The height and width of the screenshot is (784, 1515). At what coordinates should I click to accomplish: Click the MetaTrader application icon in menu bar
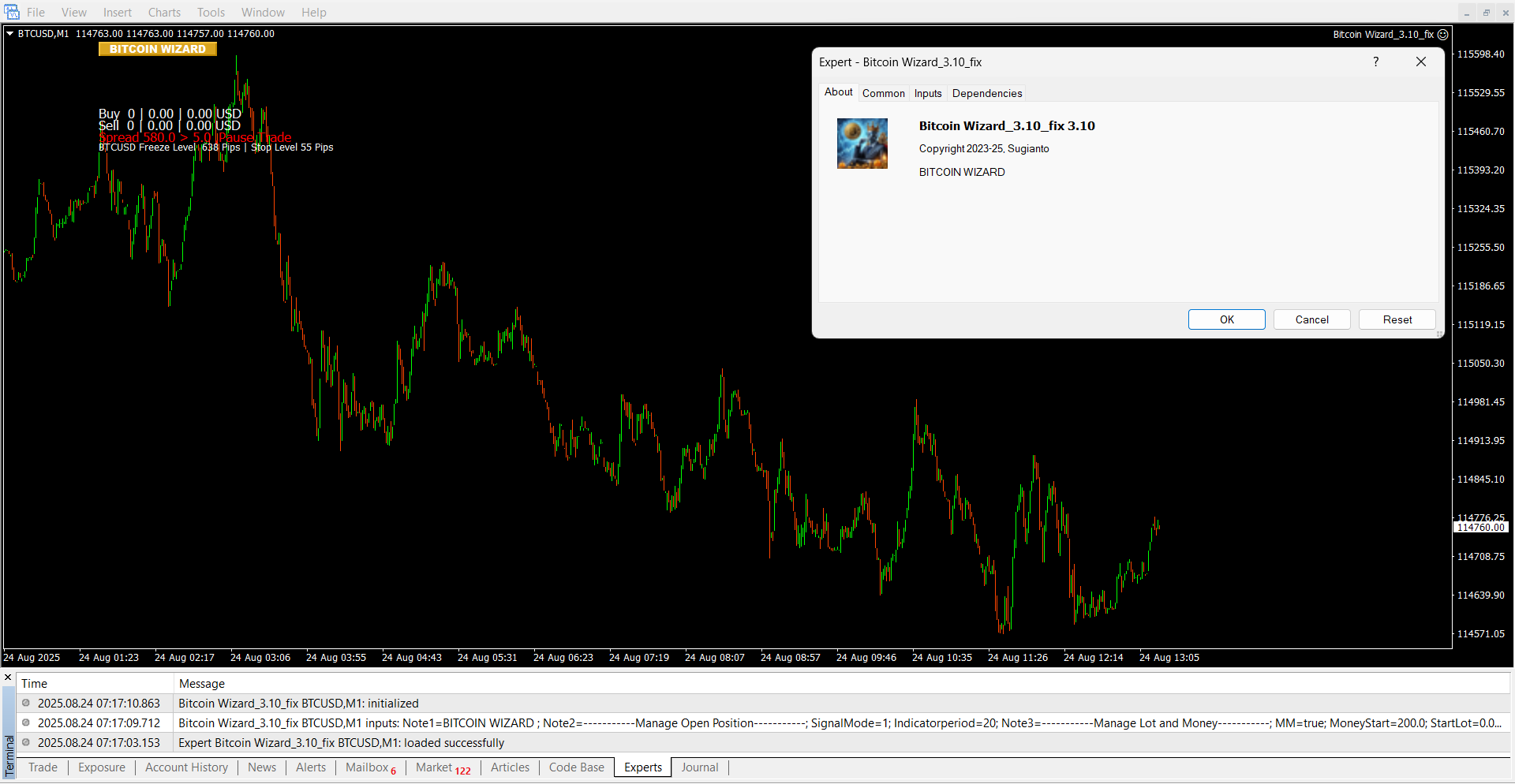(12, 12)
